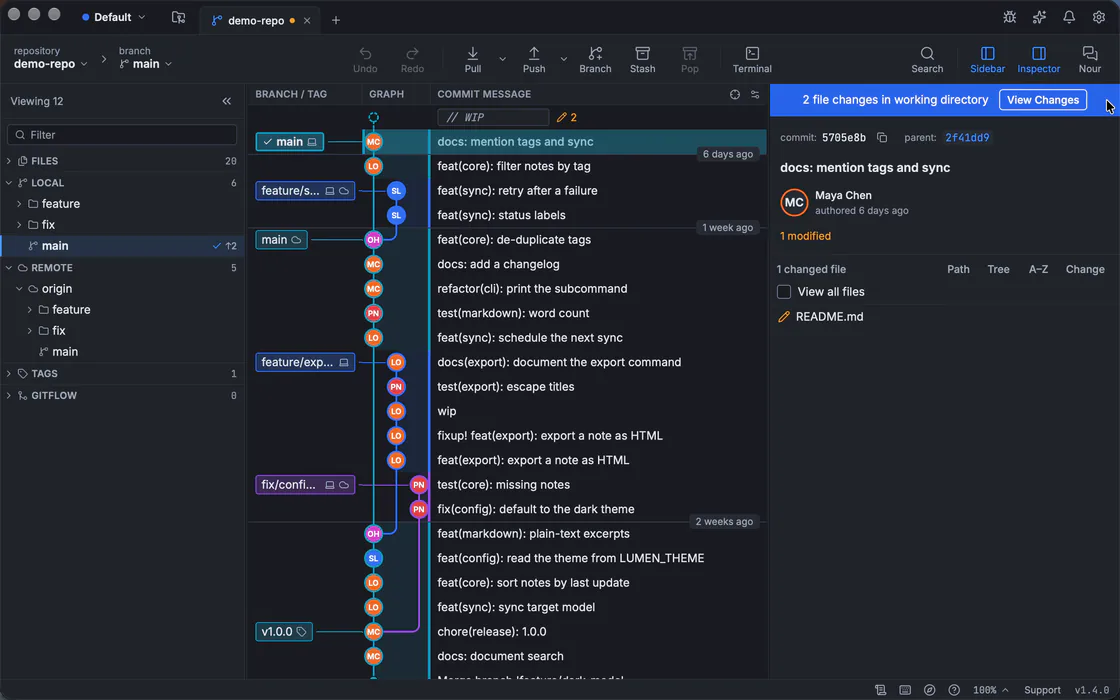Image resolution: width=1120 pixels, height=700 pixels.
Task: Copy the commit hash 5705e8b
Action: (x=882, y=137)
